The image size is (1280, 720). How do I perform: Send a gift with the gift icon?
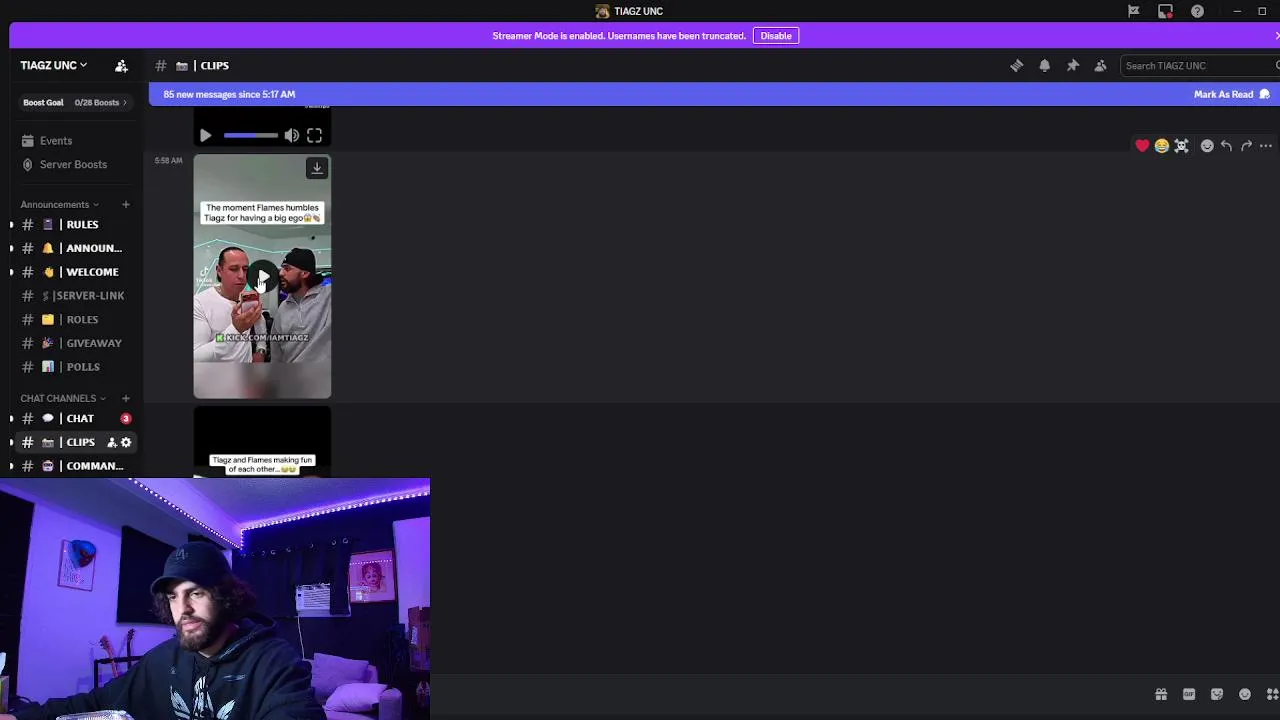[1161, 694]
